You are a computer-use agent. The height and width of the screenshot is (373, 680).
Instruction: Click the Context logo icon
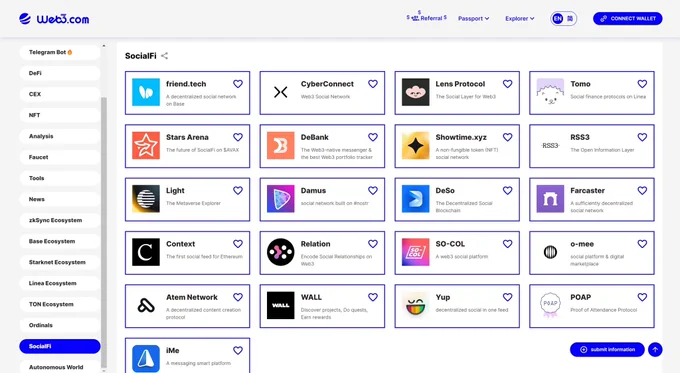[146, 252]
